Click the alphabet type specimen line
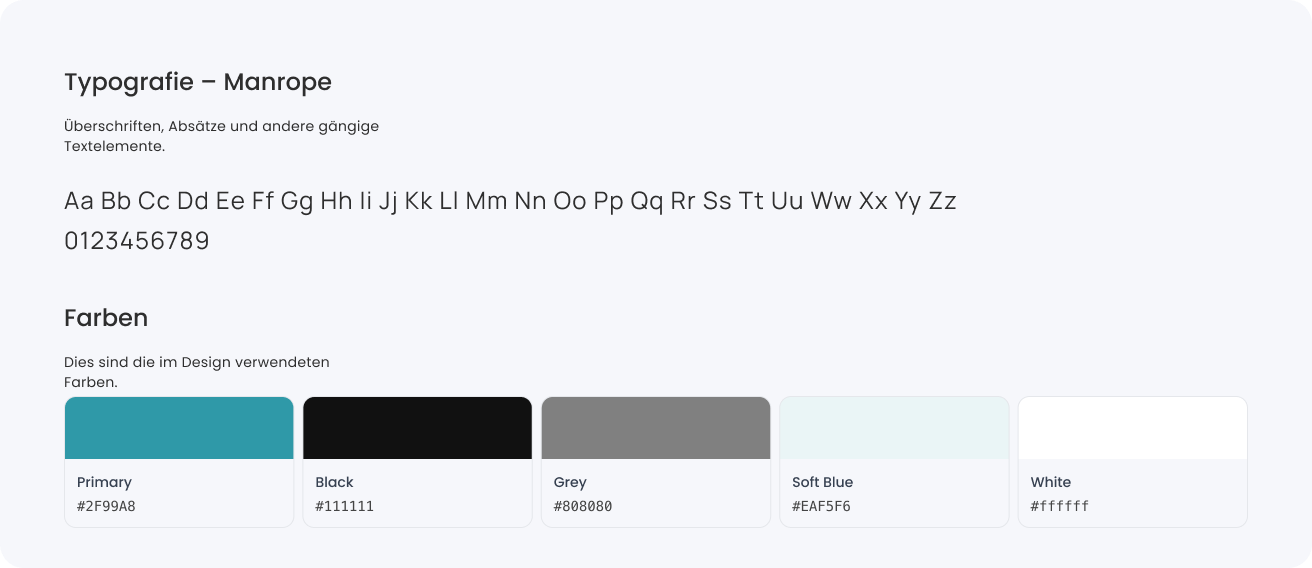1312x568 pixels. click(x=510, y=201)
